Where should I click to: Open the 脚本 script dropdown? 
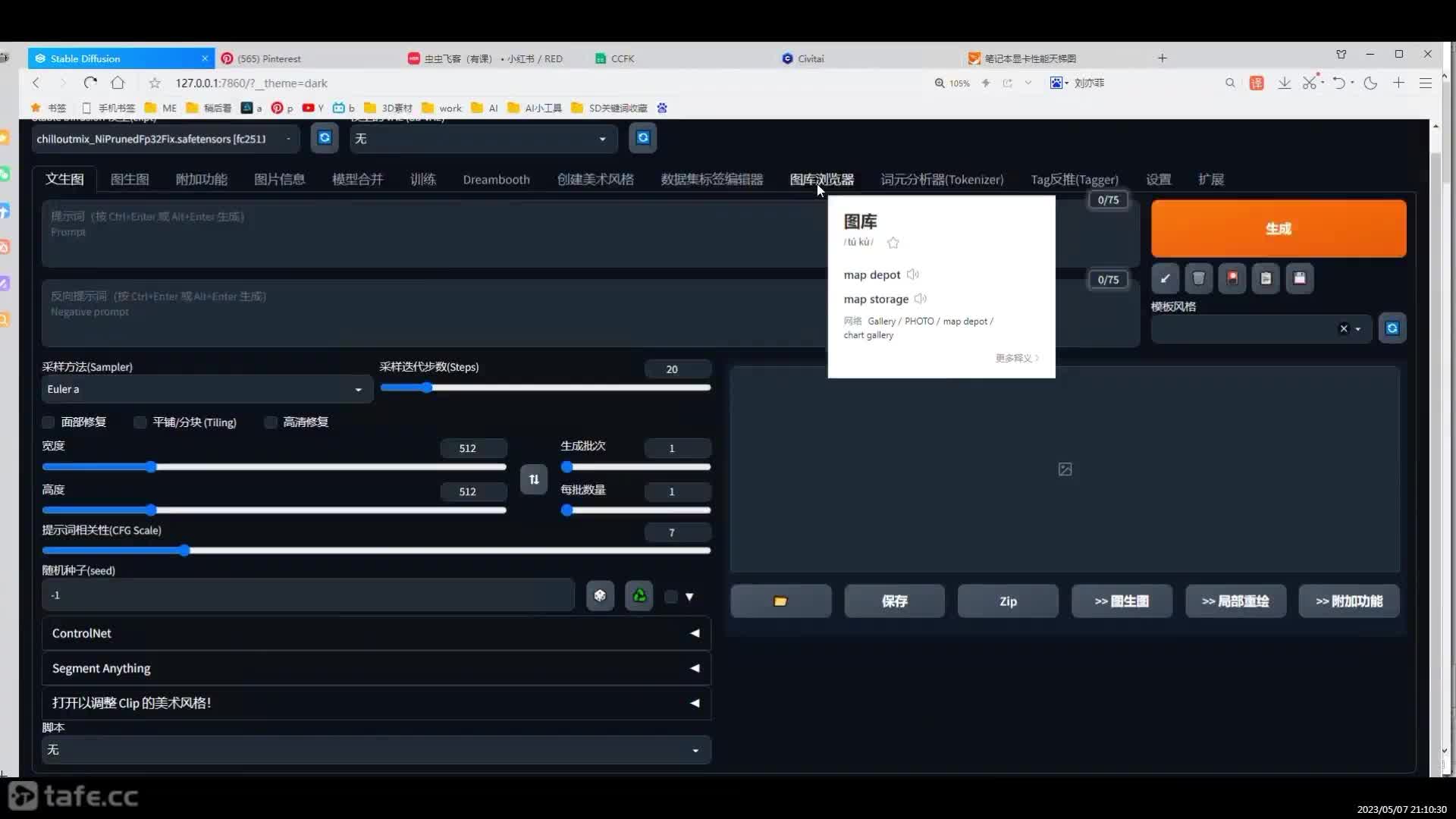pyautogui.click(x=376, y=750)
